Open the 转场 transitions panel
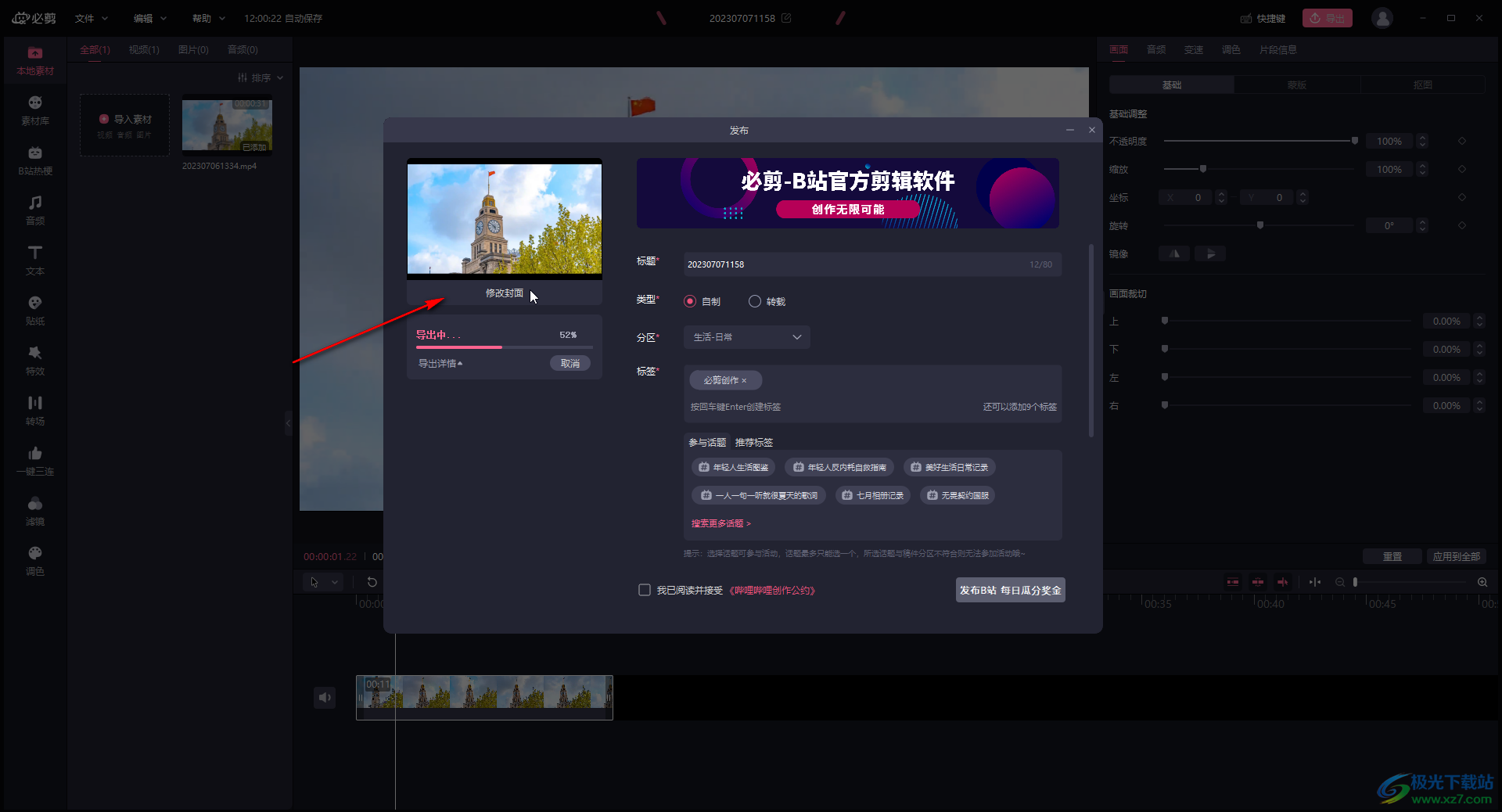Viewport: 1502px width, 812px height. pyautogui.click(x=35, y=411)
